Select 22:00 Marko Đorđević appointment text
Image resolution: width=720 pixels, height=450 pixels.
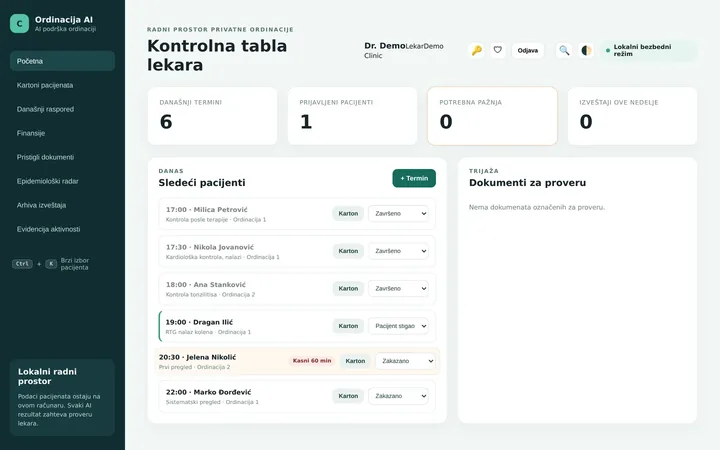click(x=208, y=392)
